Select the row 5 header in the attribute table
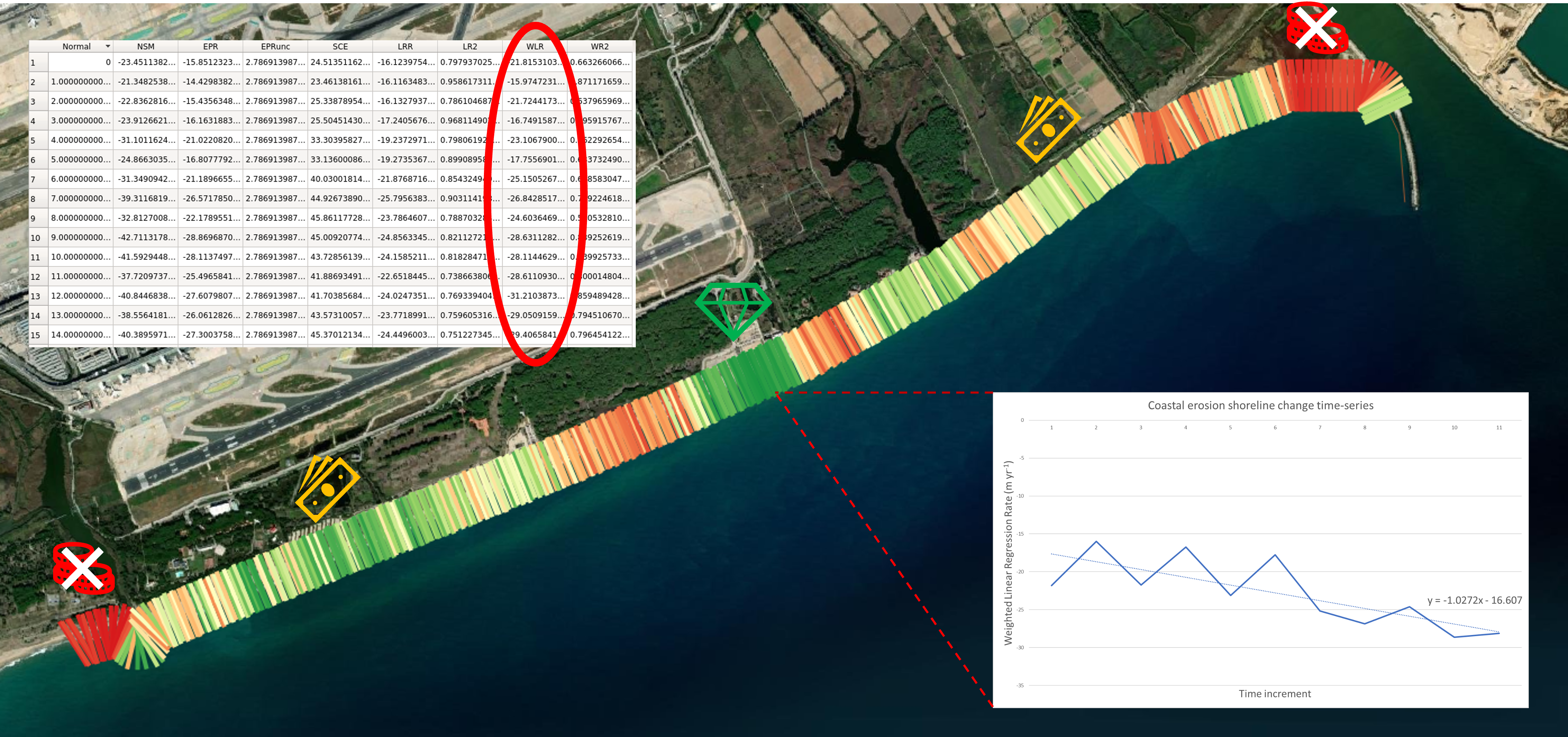This screenshot has height=737, width=1568. pos(38,140)
